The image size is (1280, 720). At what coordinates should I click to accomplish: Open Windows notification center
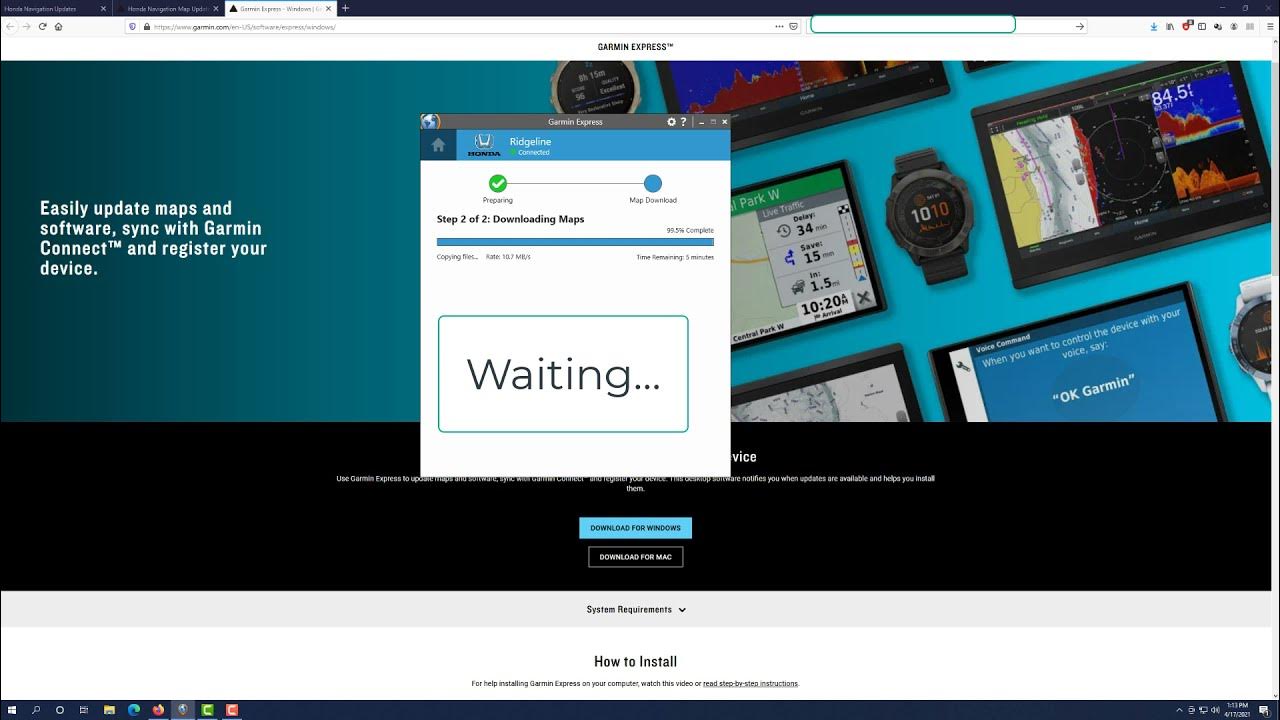pos(1264,710)
